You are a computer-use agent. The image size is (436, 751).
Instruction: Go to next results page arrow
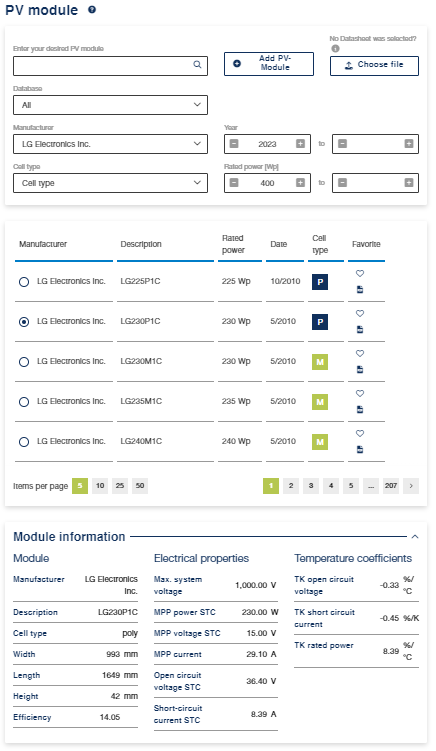pos(411,486)
